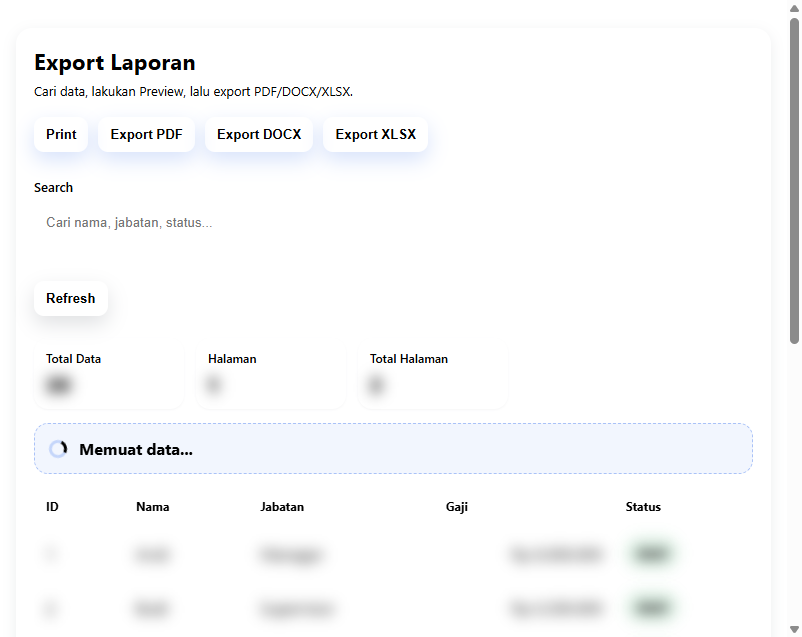Export the report as PDF
This screenshot has height=637, width=802.
(x=146, y=134)
